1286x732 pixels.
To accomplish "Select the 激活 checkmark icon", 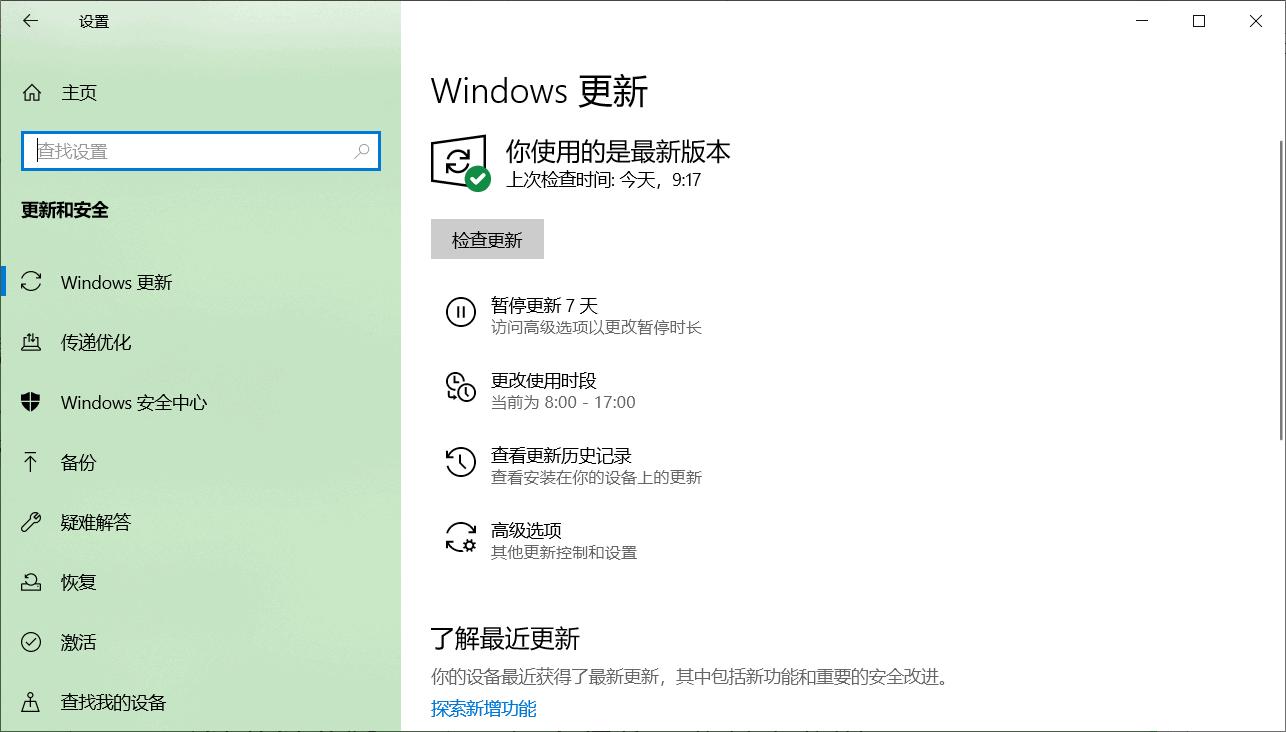I will click(31, 642).
